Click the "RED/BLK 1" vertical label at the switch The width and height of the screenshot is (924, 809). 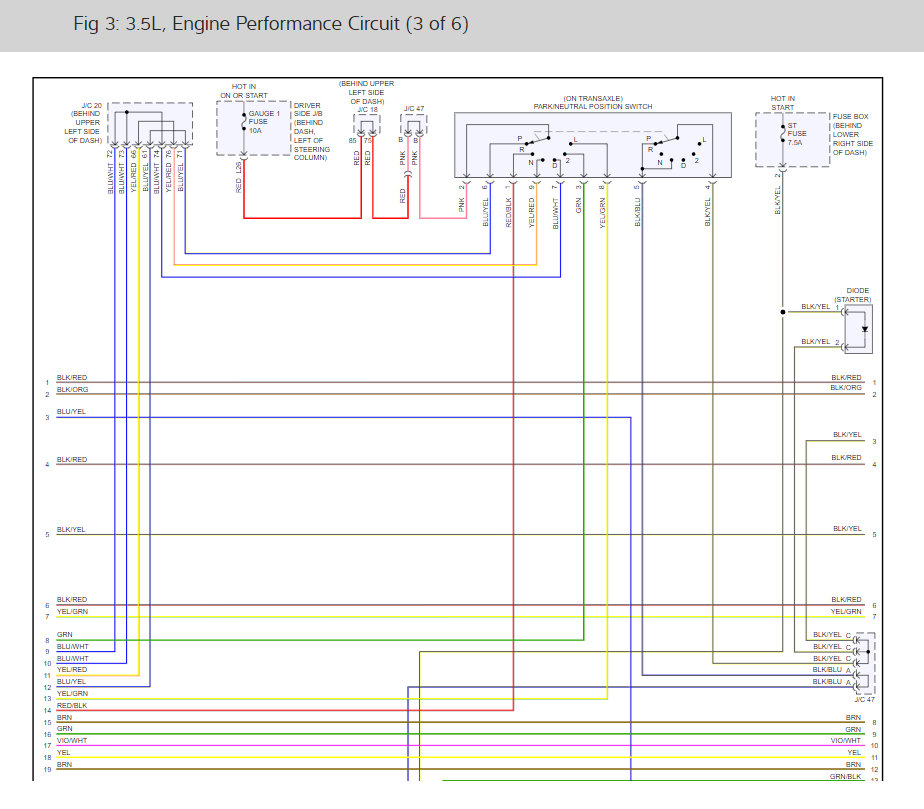tap(509, 206)
